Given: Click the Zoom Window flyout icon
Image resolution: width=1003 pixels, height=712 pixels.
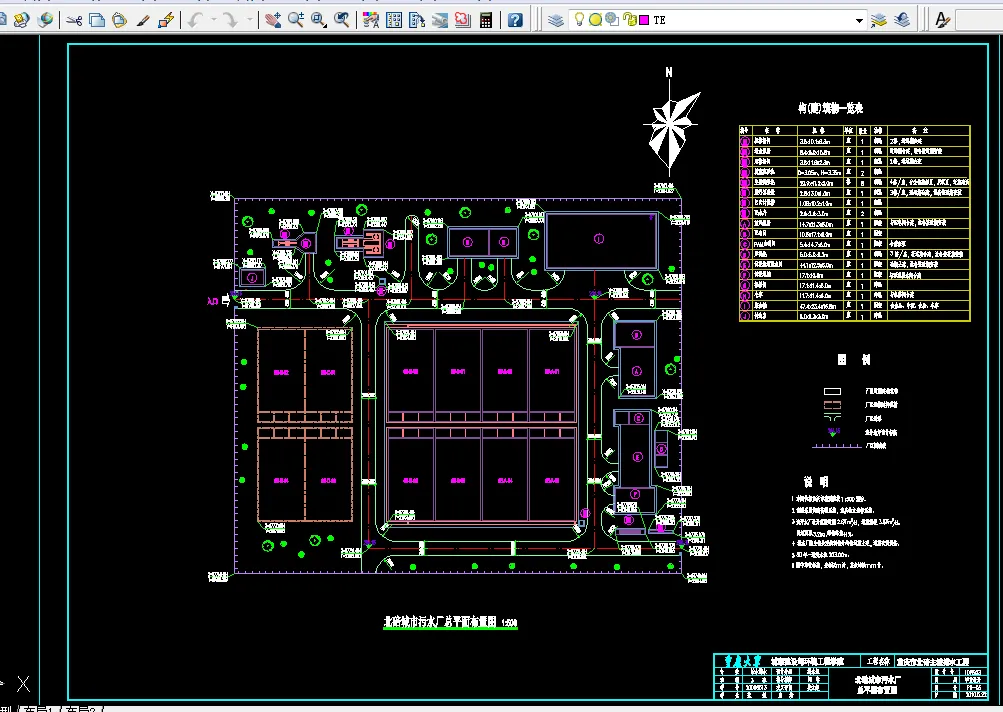Looking at the screenshot, I should [319, 20].
